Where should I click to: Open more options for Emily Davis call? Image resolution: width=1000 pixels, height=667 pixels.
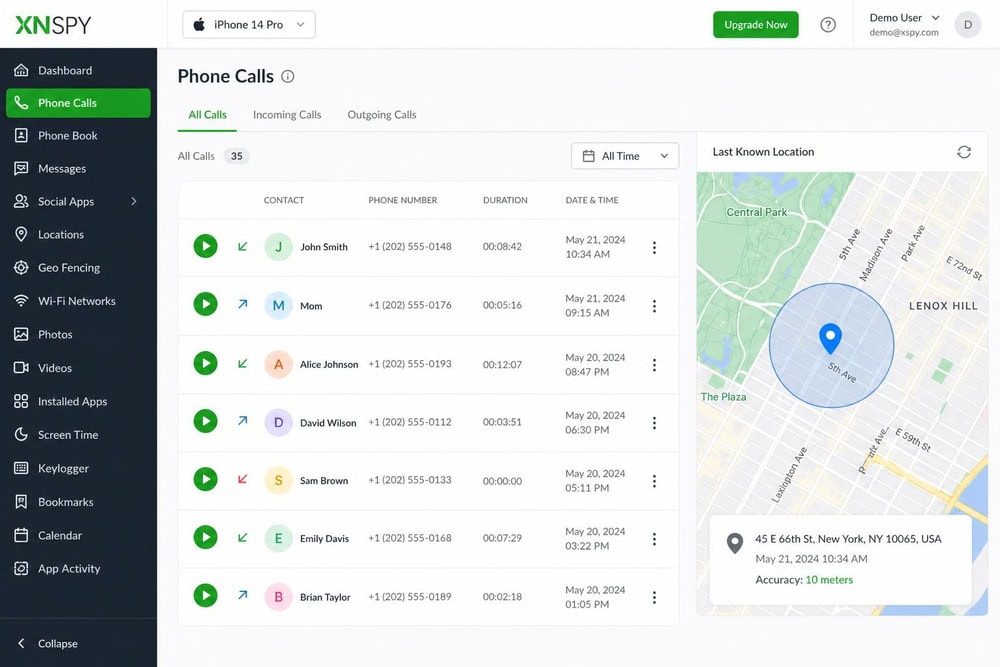click(x=654, y=539)
